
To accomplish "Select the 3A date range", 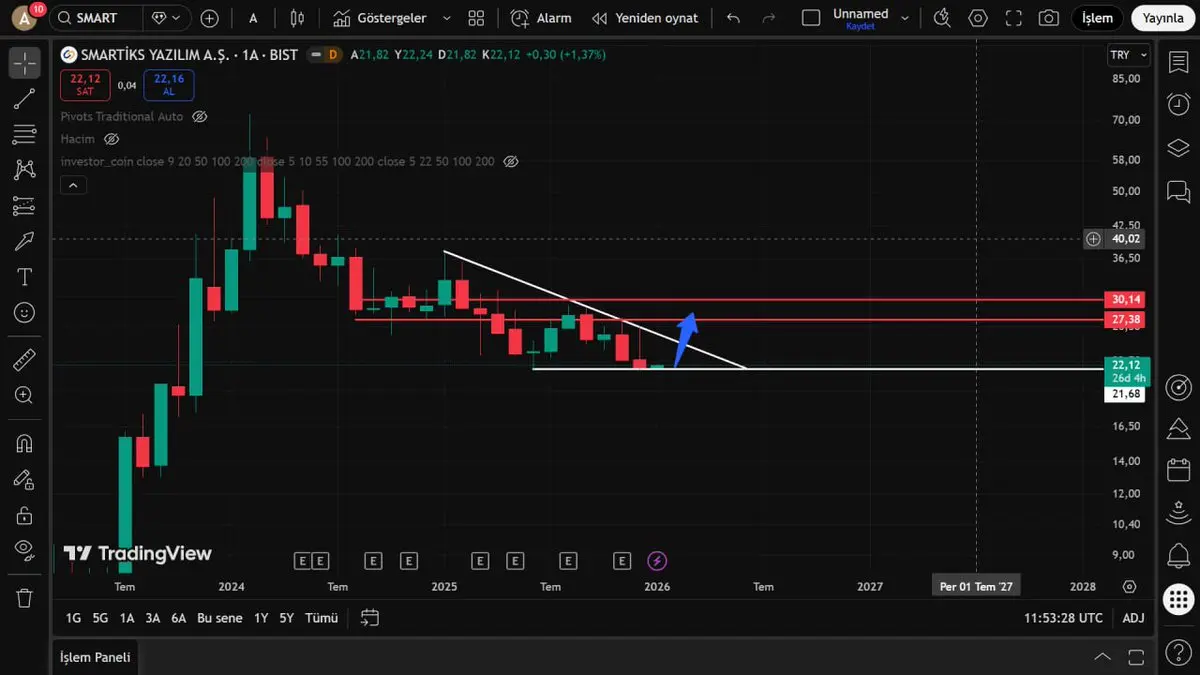I will (x=153, y=618).
